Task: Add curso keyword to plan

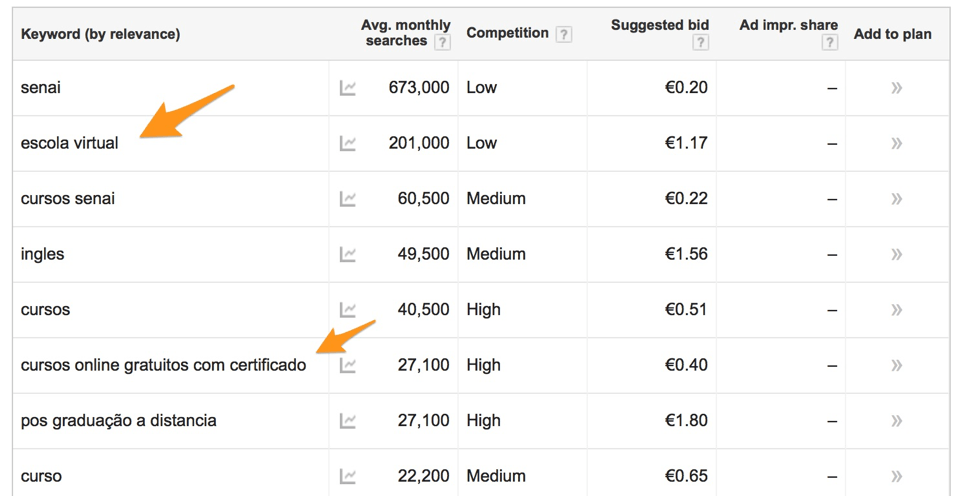Action: point(896,476)
